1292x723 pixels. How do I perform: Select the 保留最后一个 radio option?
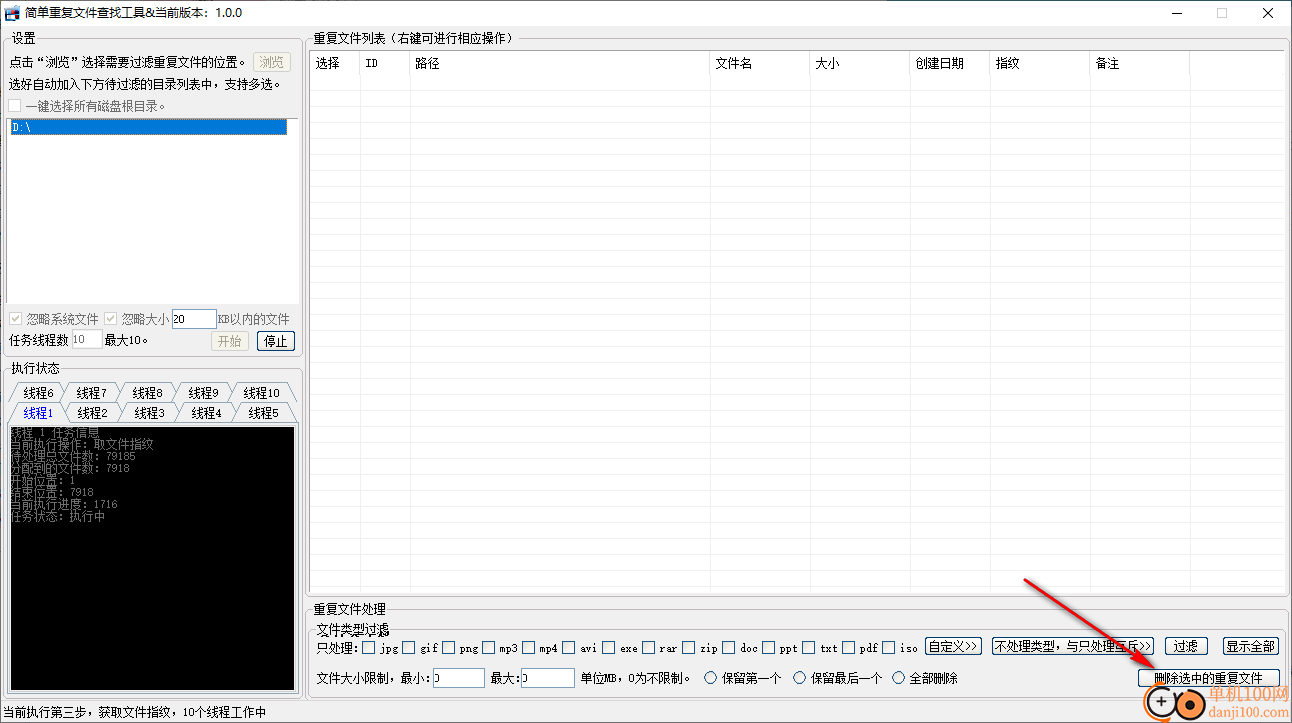coord(838,678)
